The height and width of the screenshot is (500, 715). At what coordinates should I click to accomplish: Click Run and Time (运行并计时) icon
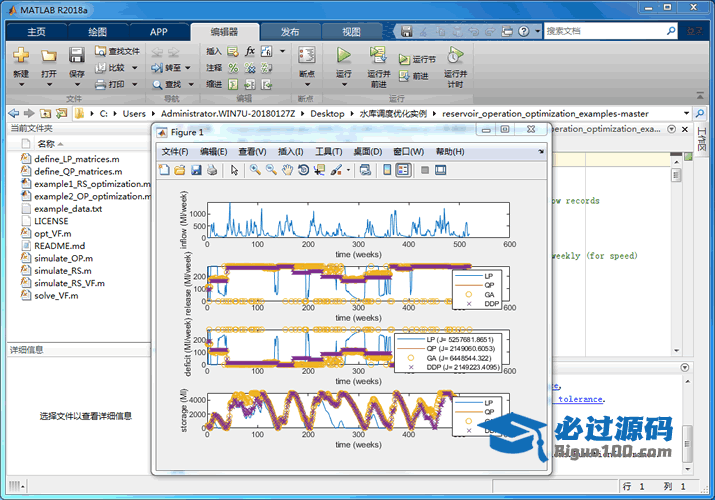[x=455, y=55]
